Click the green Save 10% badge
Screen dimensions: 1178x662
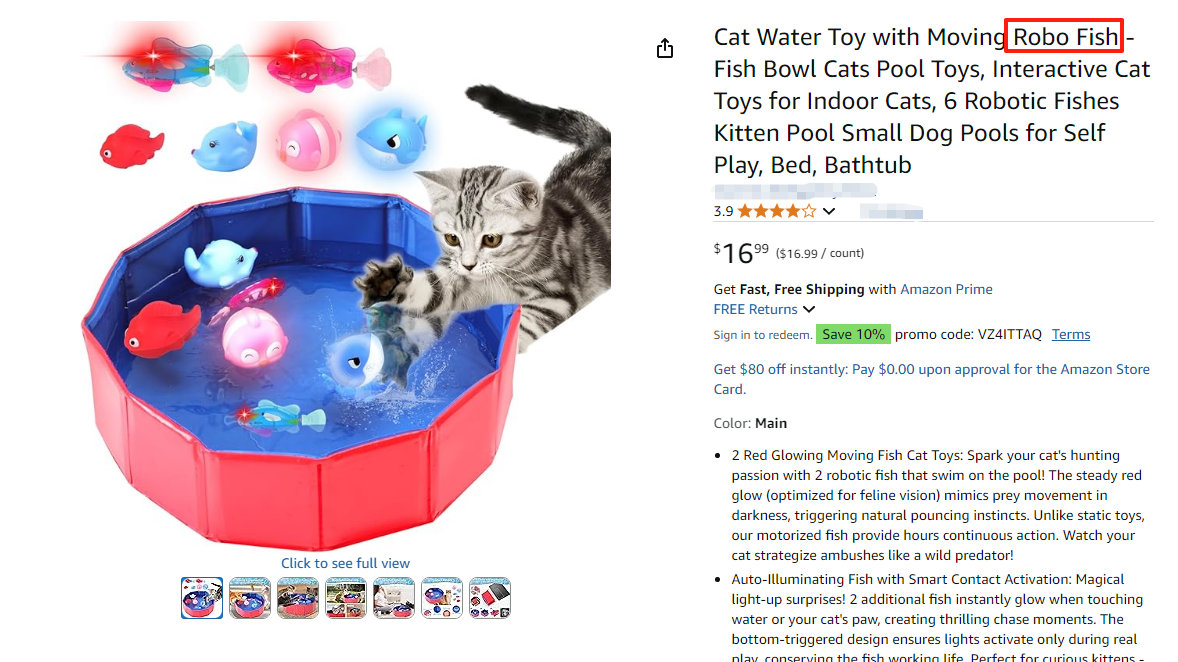[852, 334]
